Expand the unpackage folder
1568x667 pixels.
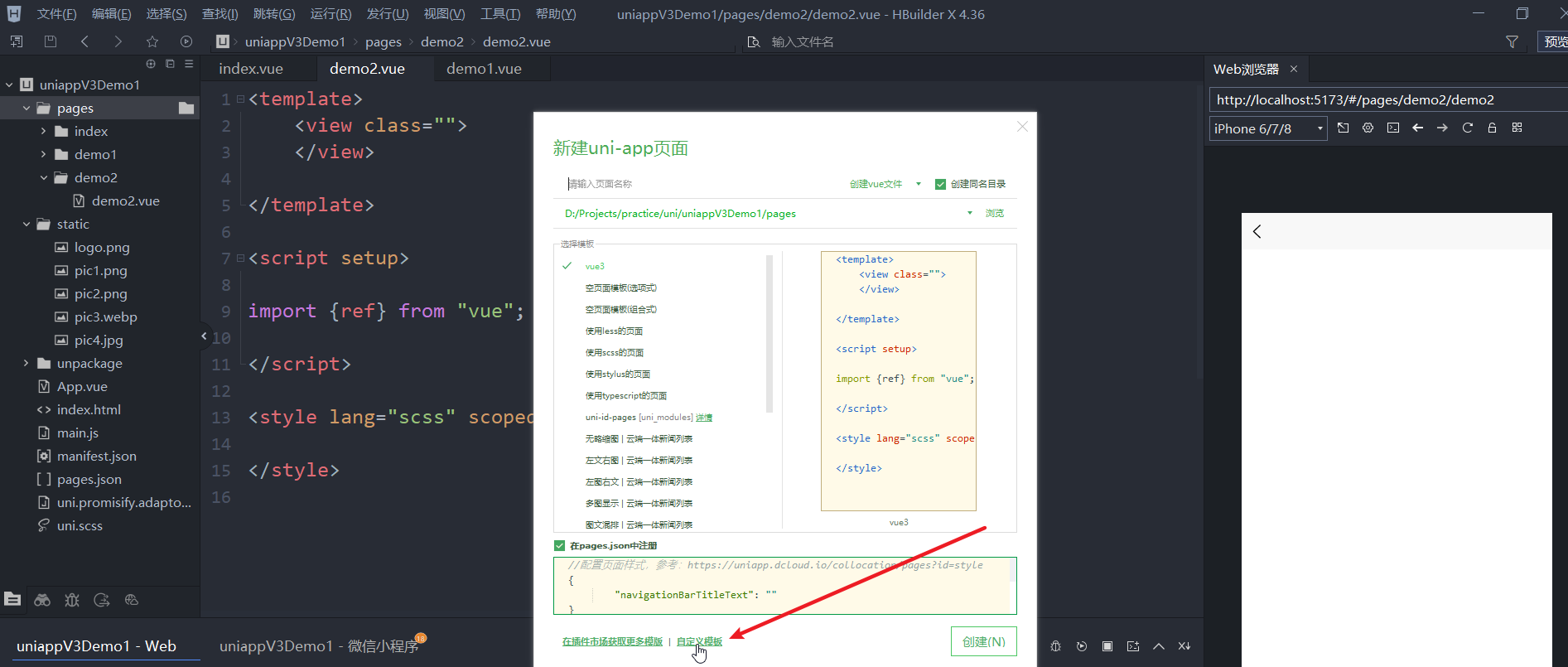pyautogui.click(x=27, y=363)
